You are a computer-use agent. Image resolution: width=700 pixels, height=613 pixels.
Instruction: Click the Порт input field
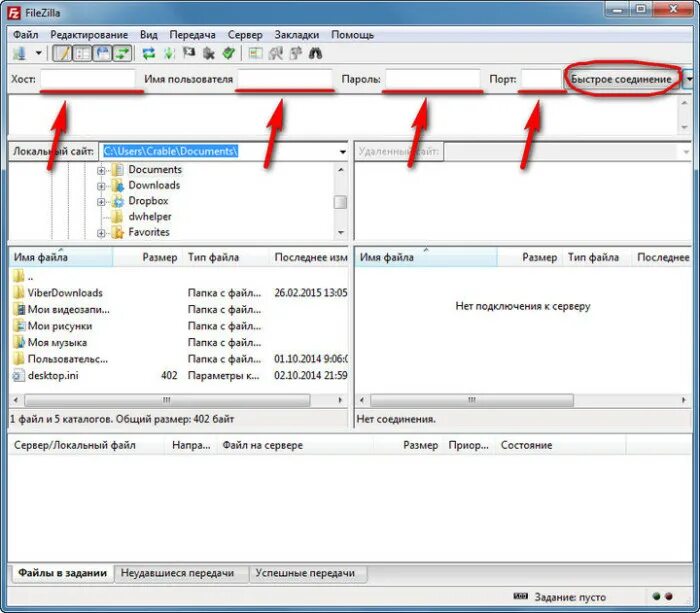[x=541, y=79]
